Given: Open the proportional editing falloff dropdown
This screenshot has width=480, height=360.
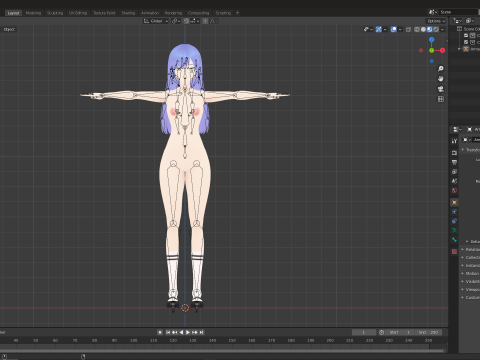Looking at the screenshot, I should (x=213, y=21).
